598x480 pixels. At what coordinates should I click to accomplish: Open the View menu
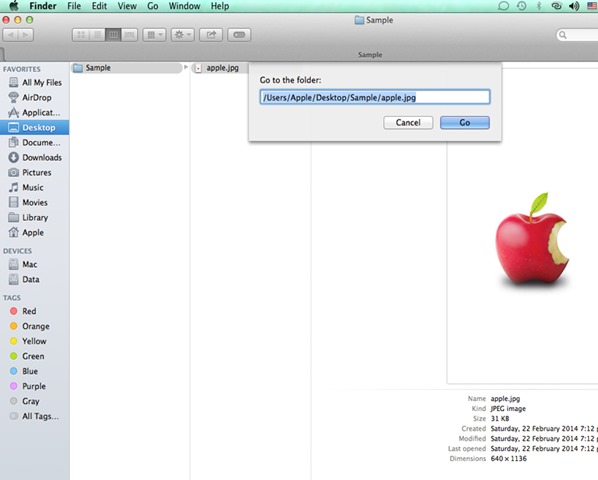pyautogui.click(x=127, y=6)
